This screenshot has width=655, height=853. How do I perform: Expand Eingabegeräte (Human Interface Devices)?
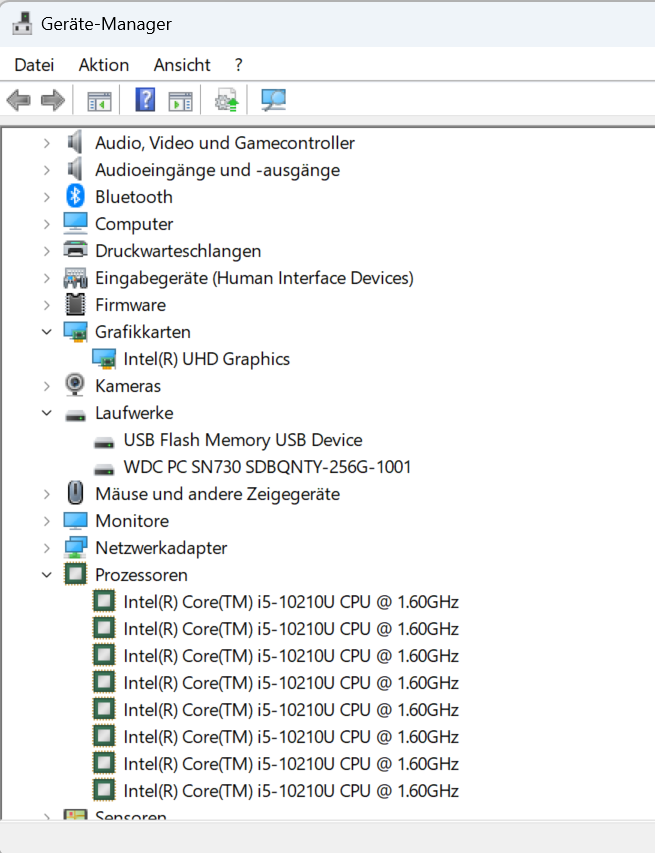point(47,278)
